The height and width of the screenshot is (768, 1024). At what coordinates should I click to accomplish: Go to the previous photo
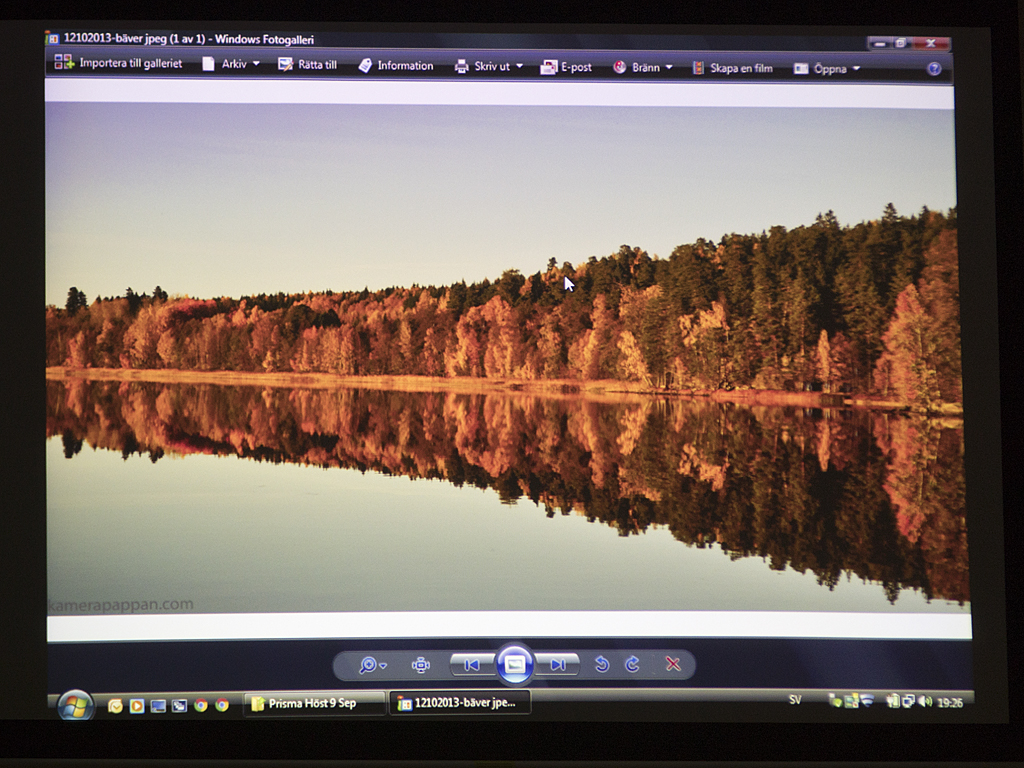click(x=472, y=665)
